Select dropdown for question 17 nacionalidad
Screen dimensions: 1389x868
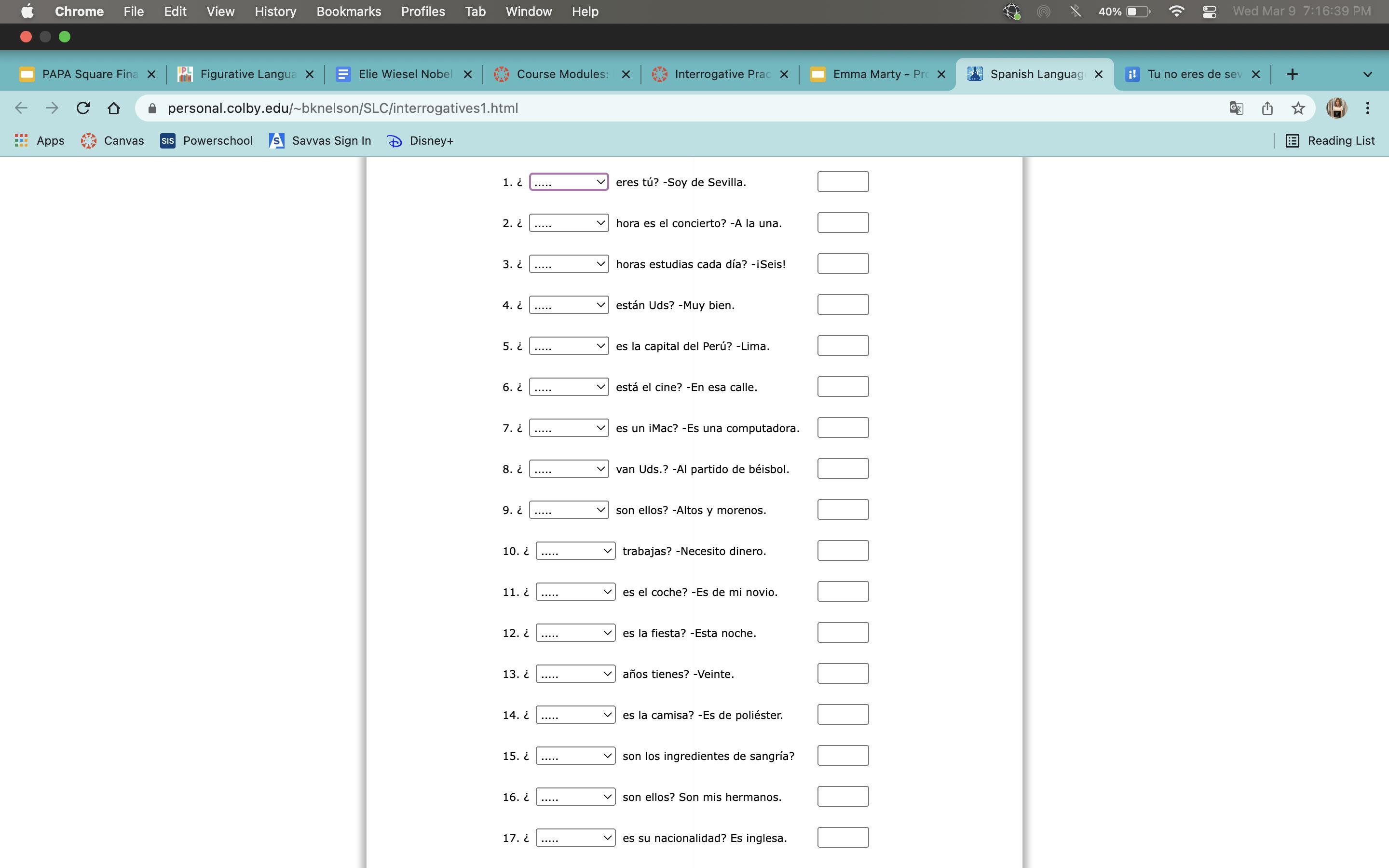pyautogui.click(x=575, y=838)
